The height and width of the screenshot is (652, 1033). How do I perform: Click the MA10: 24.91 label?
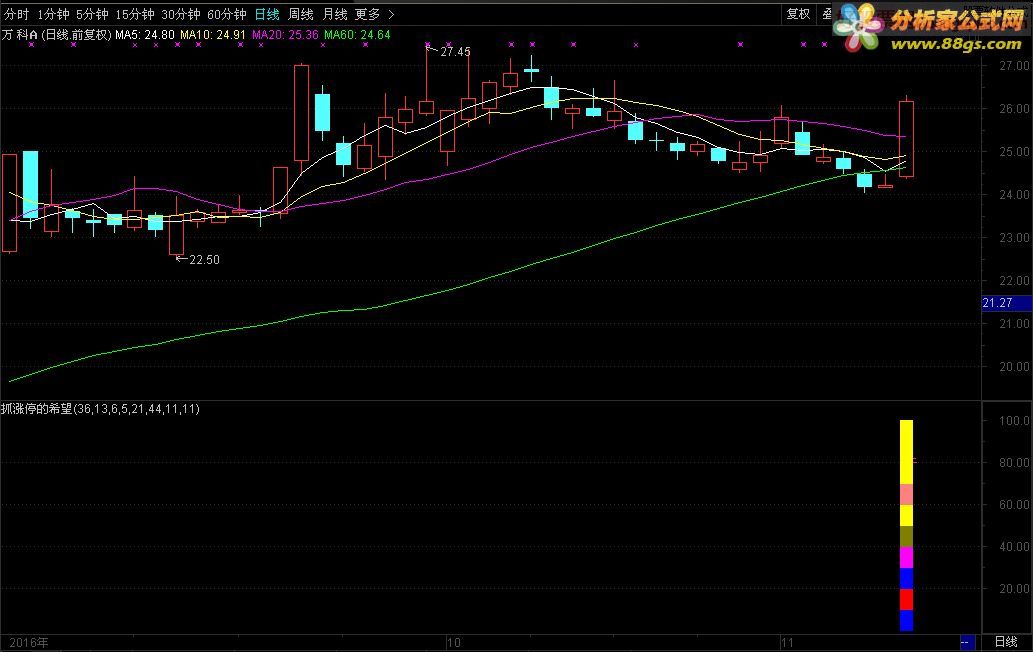point(213,34)
